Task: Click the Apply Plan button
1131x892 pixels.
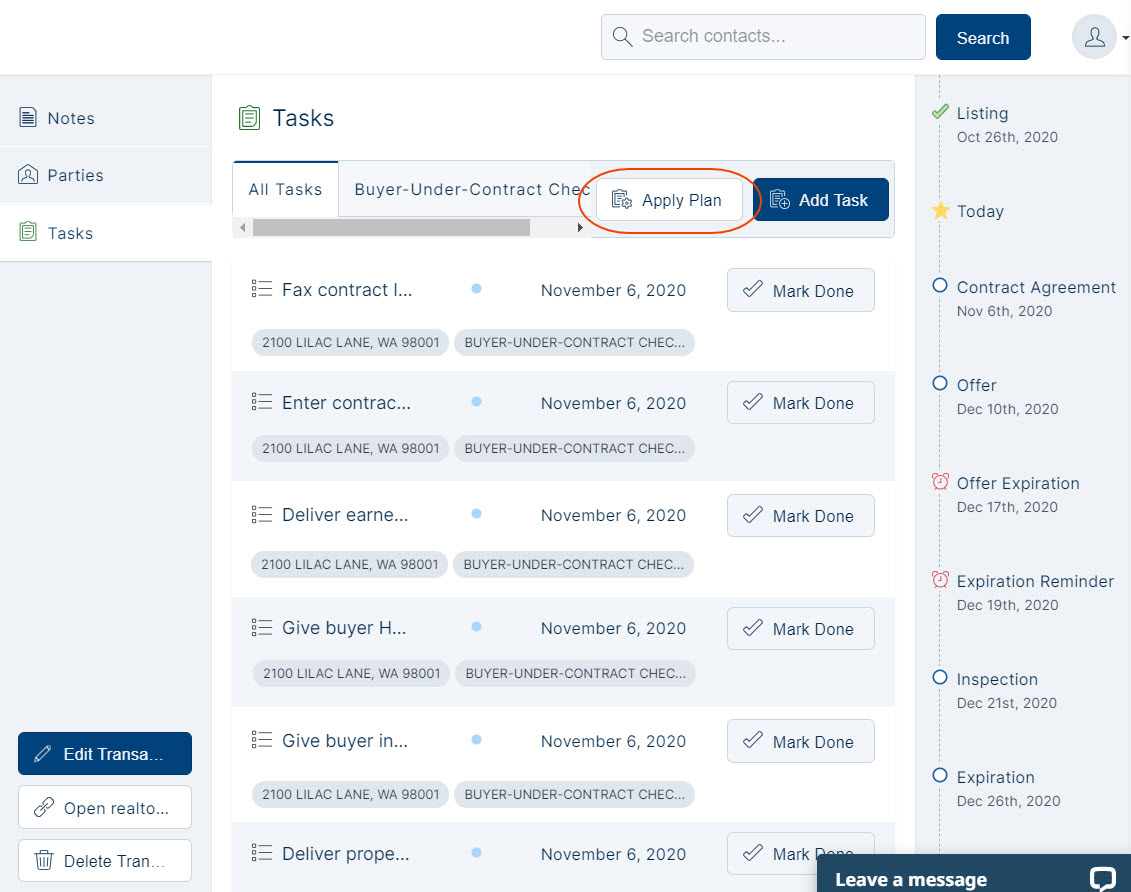Action: click(669, 200)
